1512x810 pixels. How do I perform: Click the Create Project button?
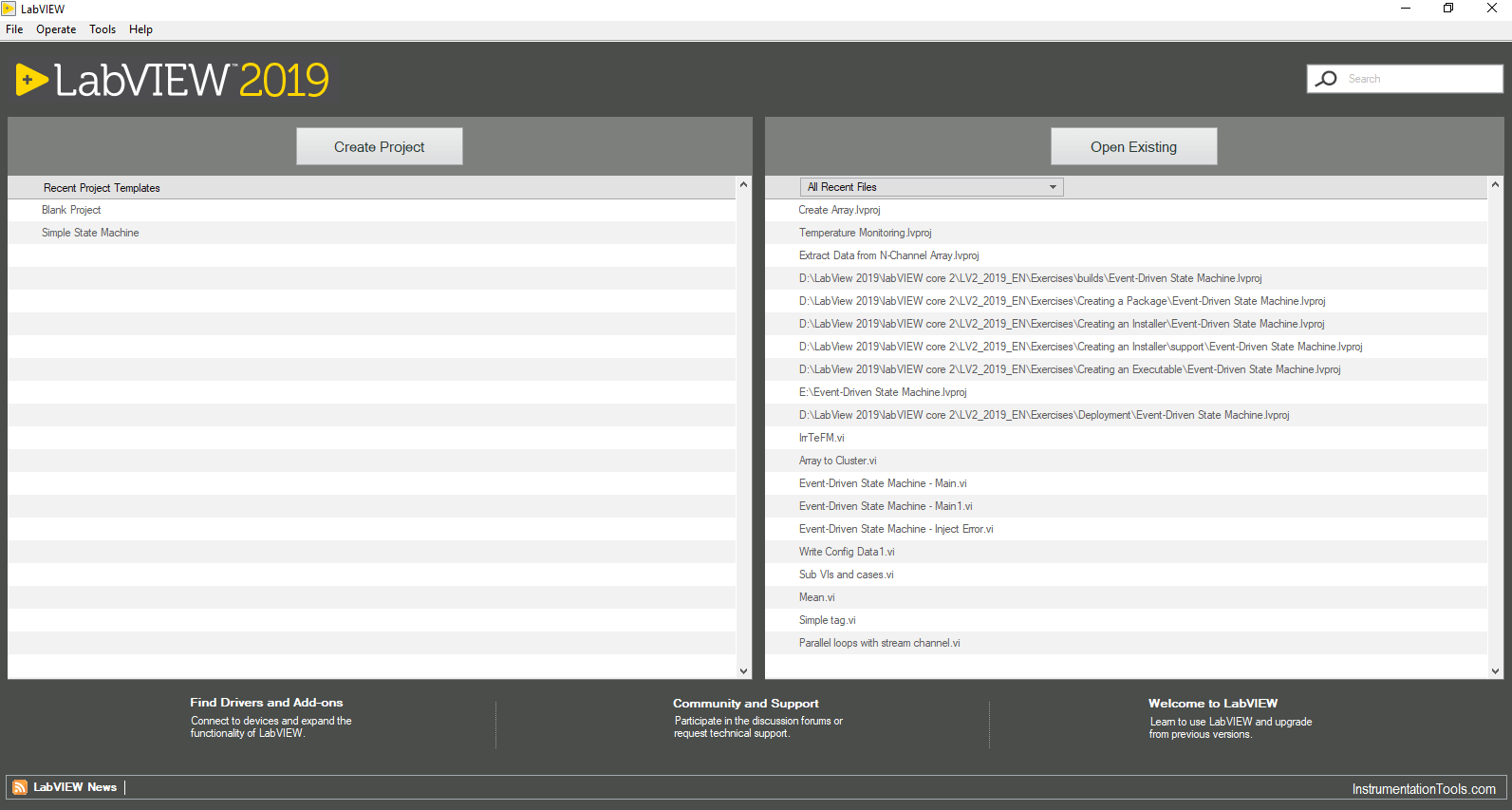click(x=380, y=146)
